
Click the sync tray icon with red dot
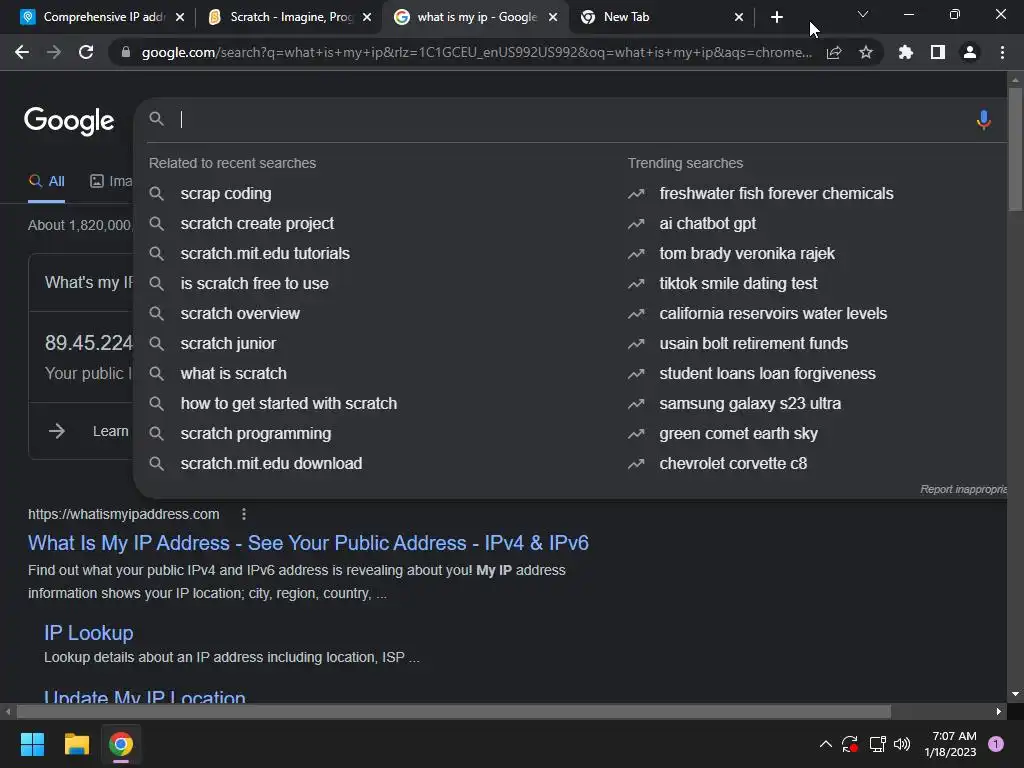click(x=850, y=744)
